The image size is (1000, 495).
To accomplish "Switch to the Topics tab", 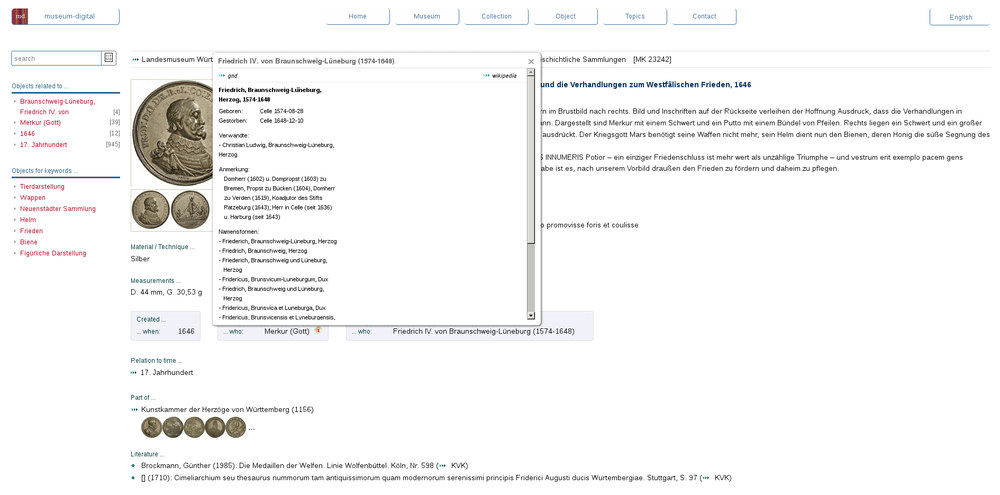I will pos(635,16).
